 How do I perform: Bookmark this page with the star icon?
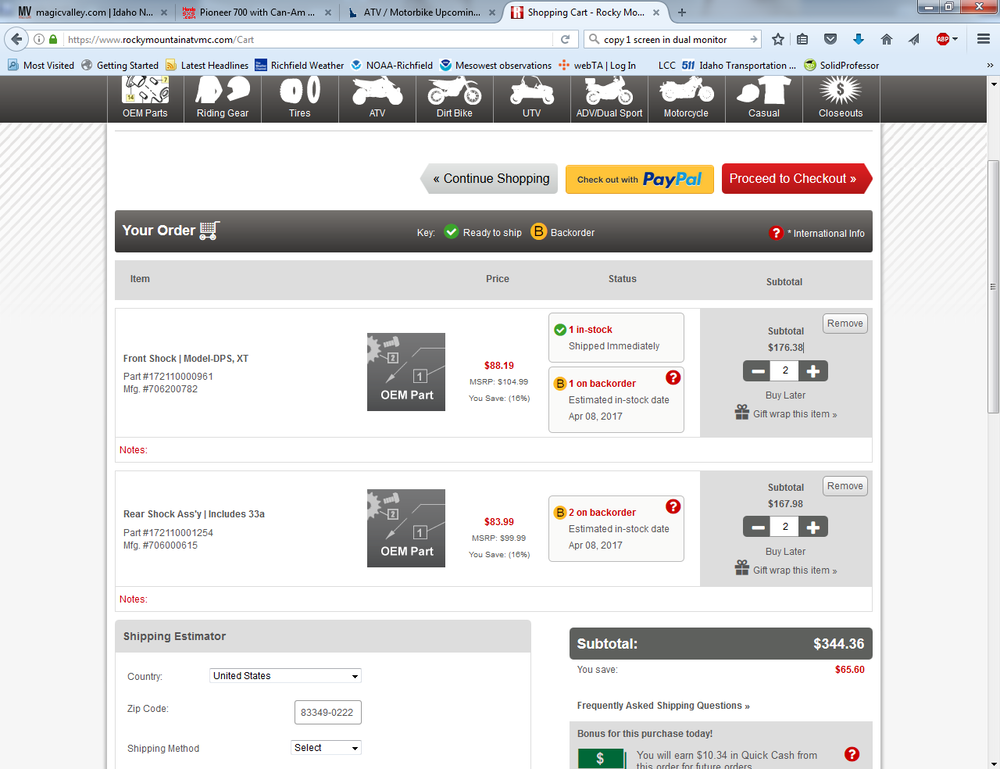coord(777,40)
